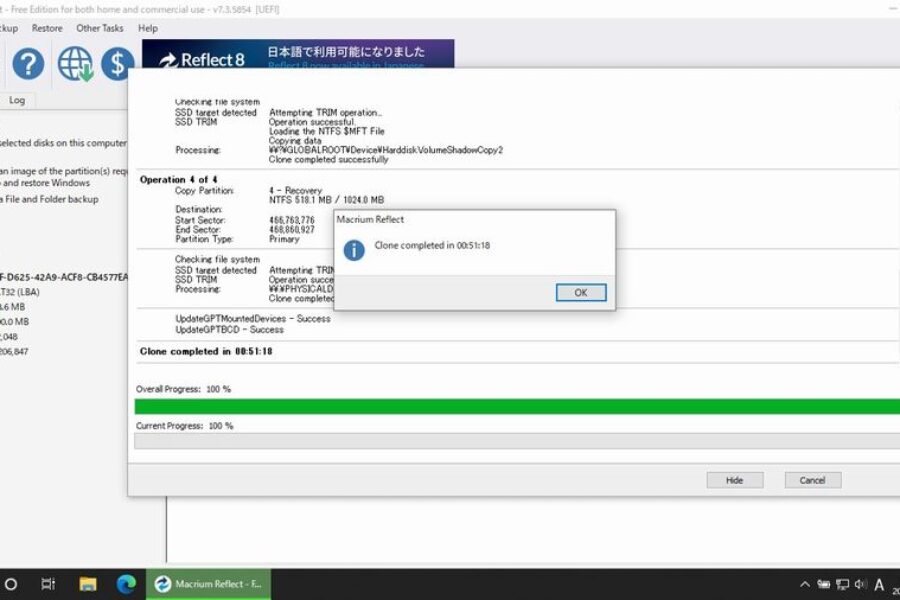Viewport: 900px width, 600px height.
Task: Click the globe download update icon
Action: 75,64
